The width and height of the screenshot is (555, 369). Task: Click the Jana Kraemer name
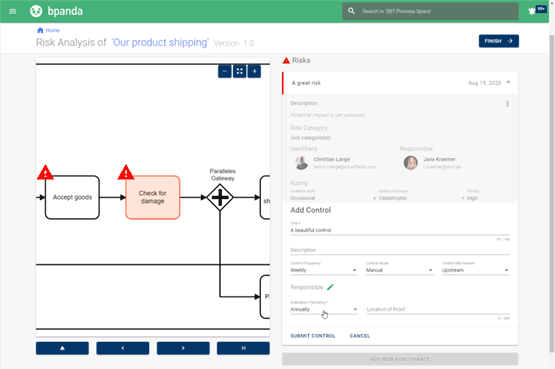point(439,159)
